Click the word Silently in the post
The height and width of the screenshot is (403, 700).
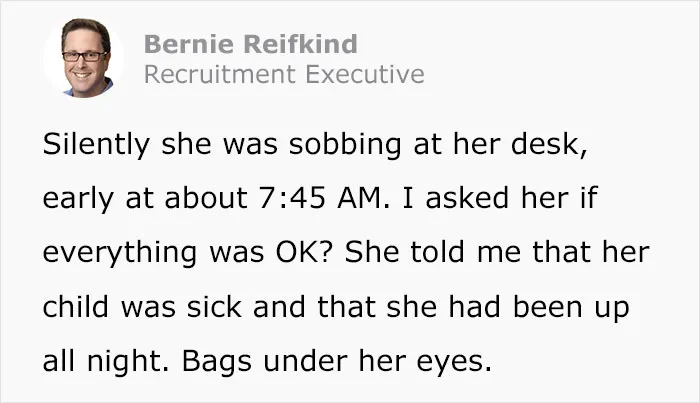coord(96,145)
